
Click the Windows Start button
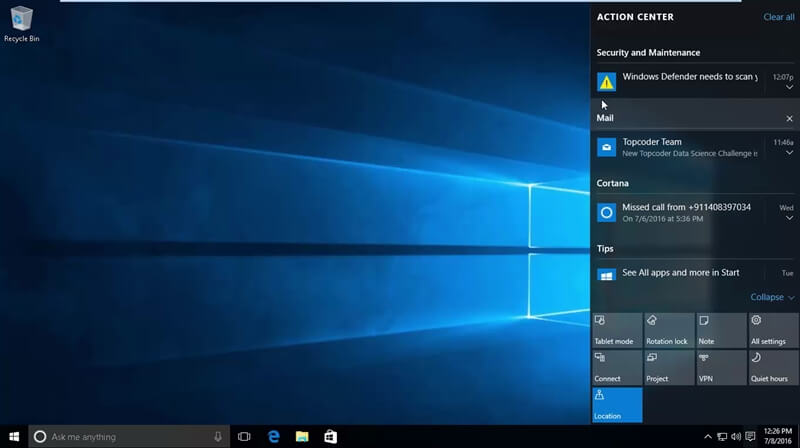tap(14, 437)
